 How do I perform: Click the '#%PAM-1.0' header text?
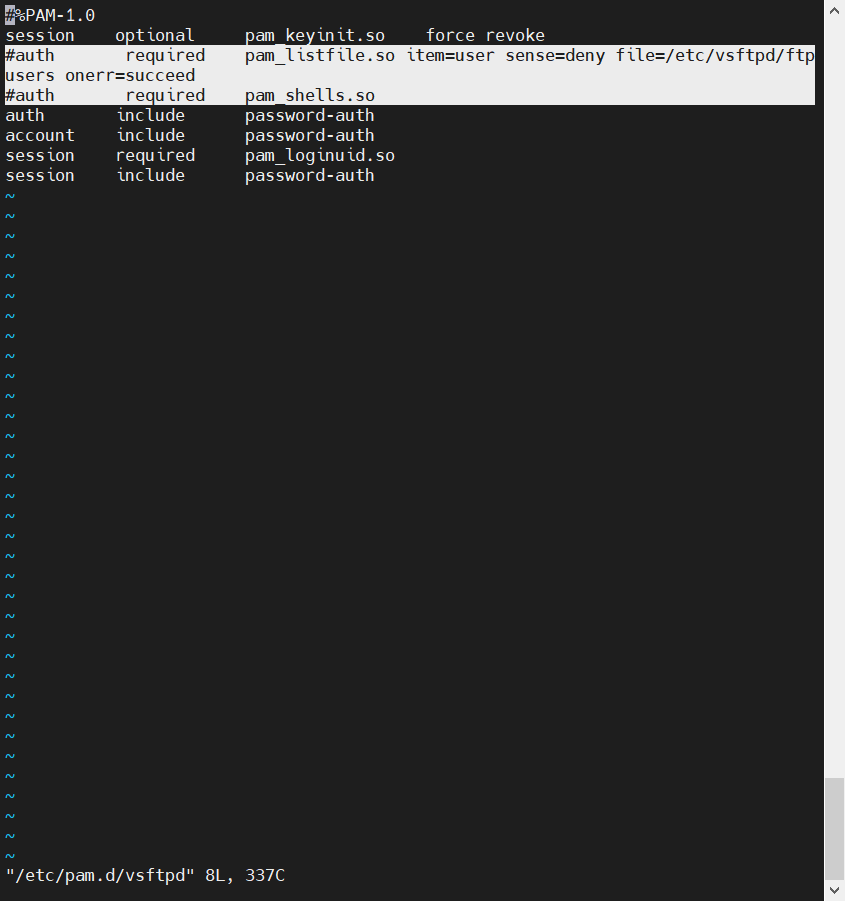tap(50, 16)
